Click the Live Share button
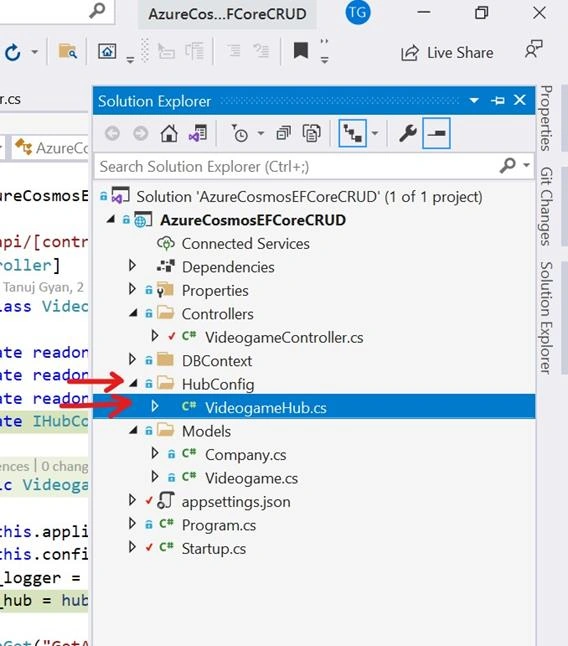 click(x=447, y=53)
